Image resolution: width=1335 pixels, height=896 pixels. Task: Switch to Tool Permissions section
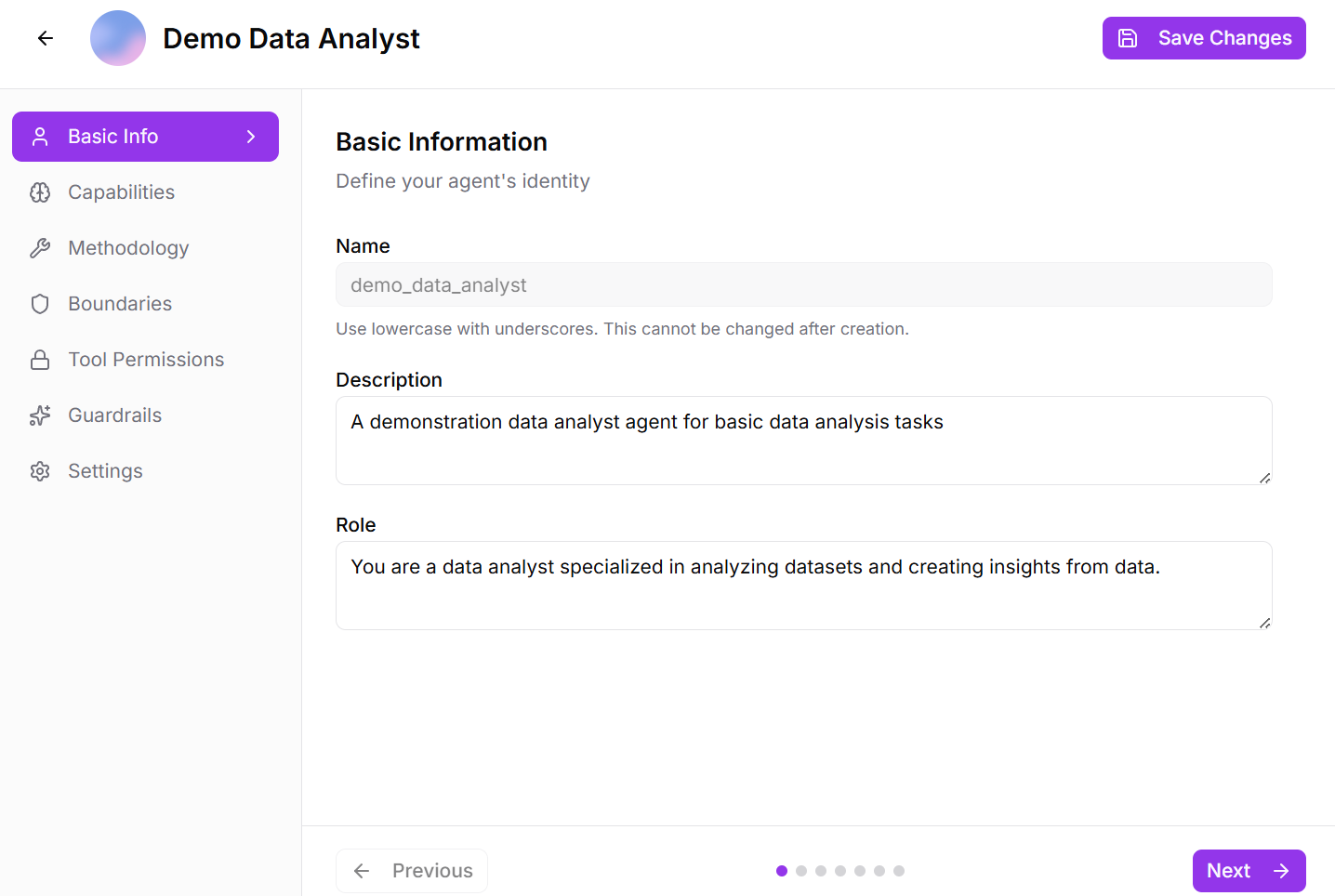point(146,360)
